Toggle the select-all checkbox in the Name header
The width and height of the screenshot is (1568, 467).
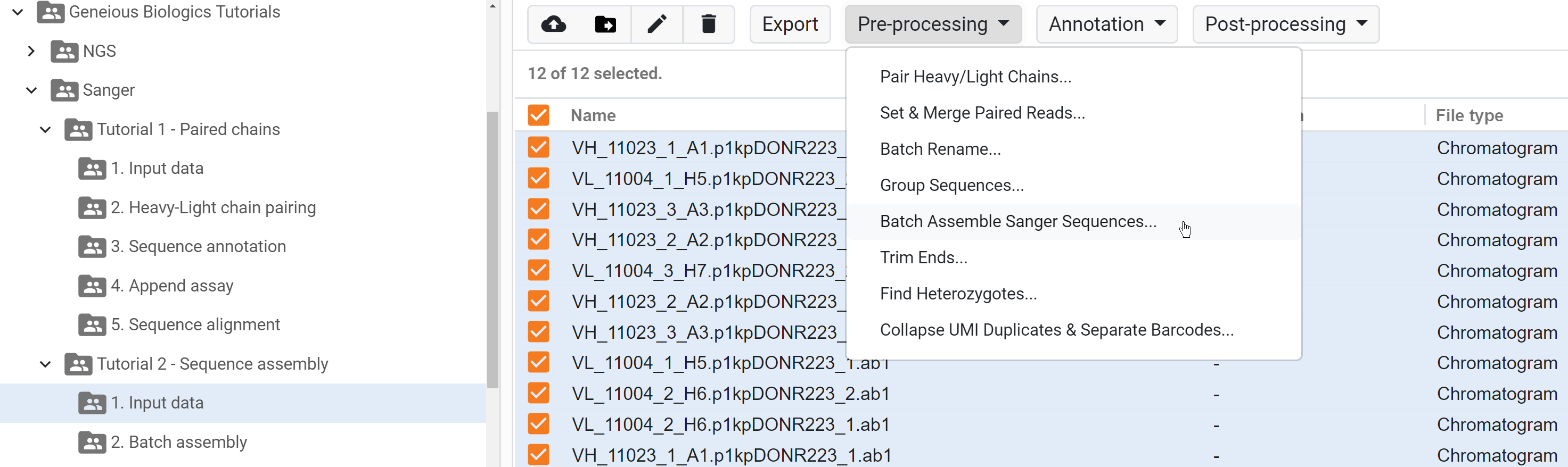tap(539, 115)
